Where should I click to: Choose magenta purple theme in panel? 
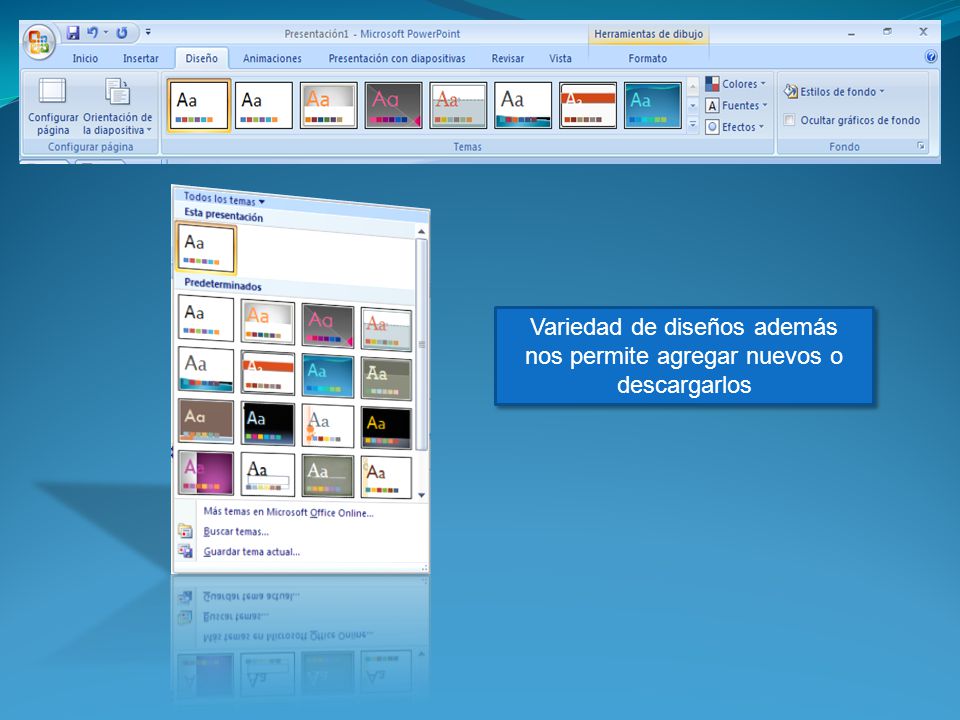pyautogui.click(x=206, y=473)
